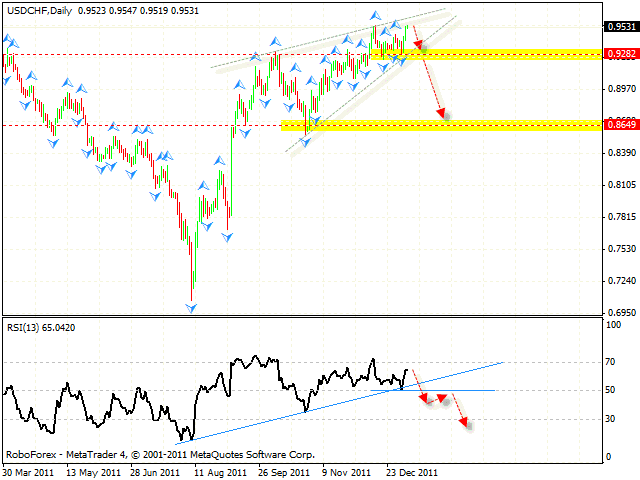Image resolution: width=640 pixels, height=480 pixels.
Task: Select the last downward red arrow in RSI panel
Action: [x=460, y=410]
